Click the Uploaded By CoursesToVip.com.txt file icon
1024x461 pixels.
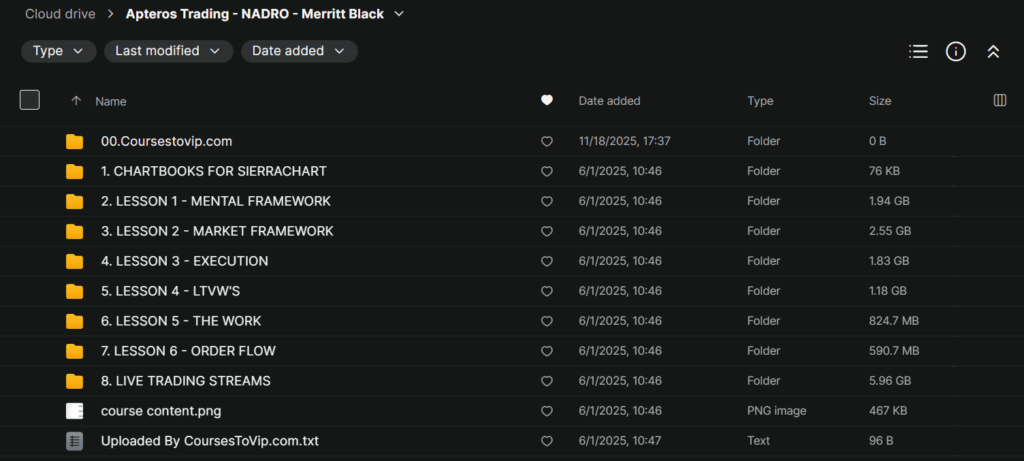(x=75, y=441)
